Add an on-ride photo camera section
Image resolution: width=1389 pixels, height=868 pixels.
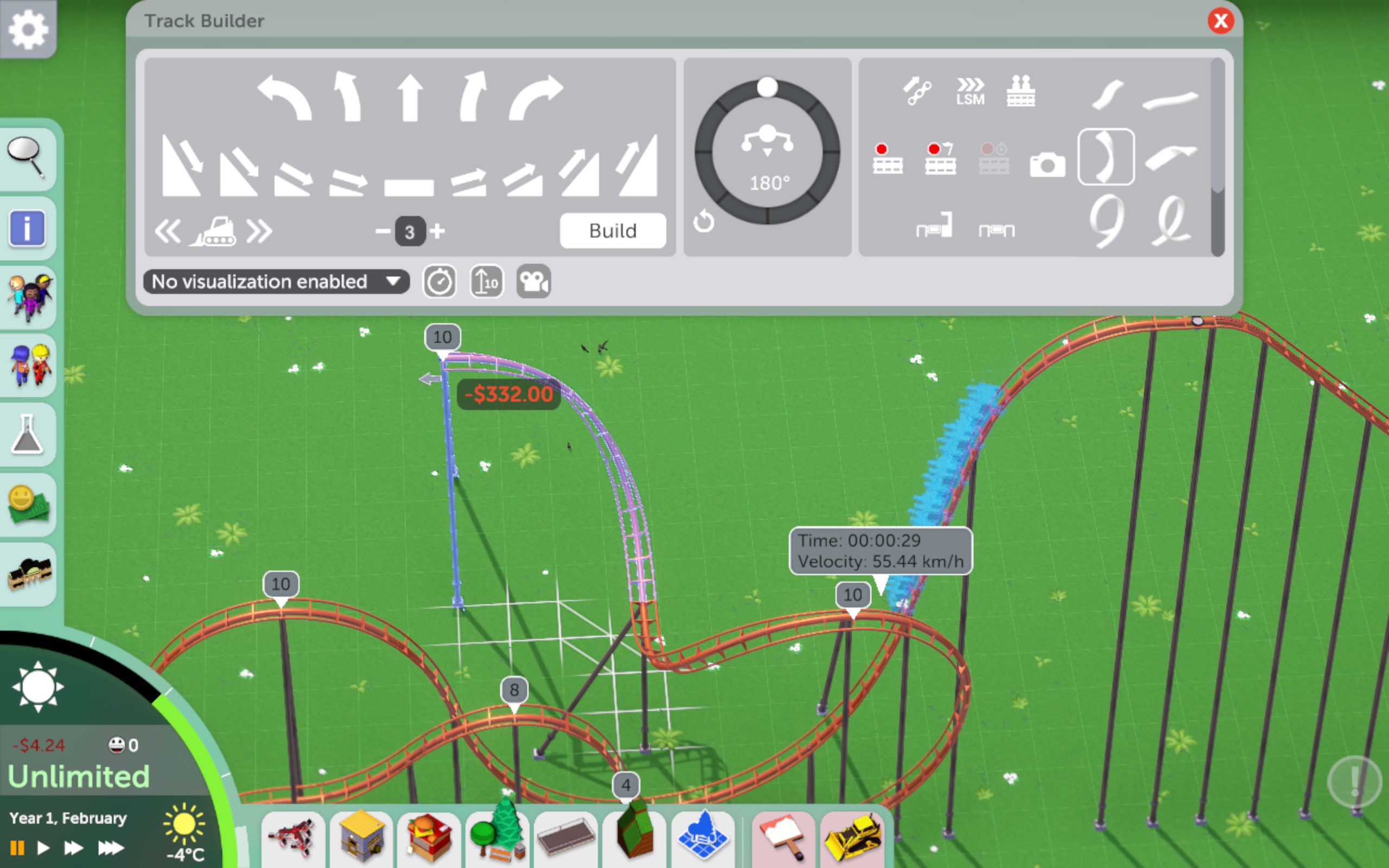[1047, 165]
